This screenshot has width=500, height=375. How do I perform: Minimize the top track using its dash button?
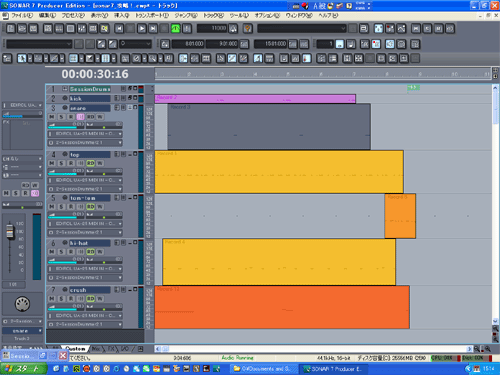pyautogui.click(x=130, y=154)
